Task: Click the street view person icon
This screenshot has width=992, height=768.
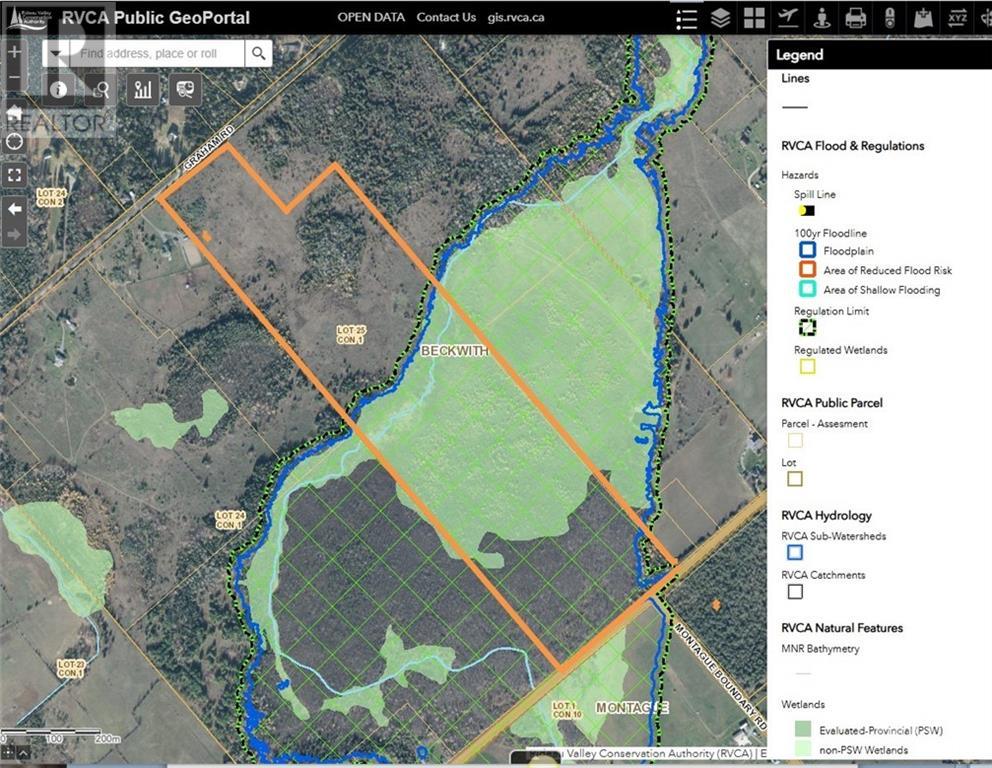Action: tap(822, 18)
